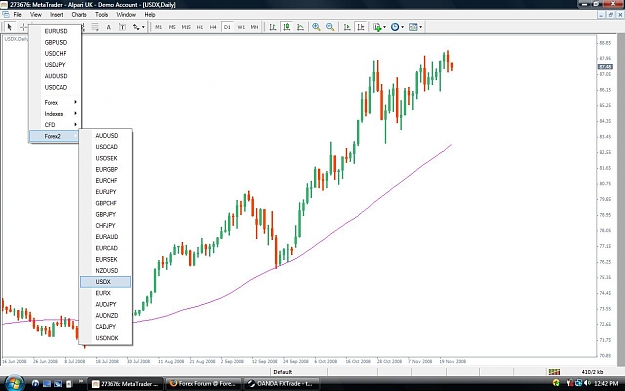
Task: Expand the Forex2 submenu
Action: [x=55, y=136]
